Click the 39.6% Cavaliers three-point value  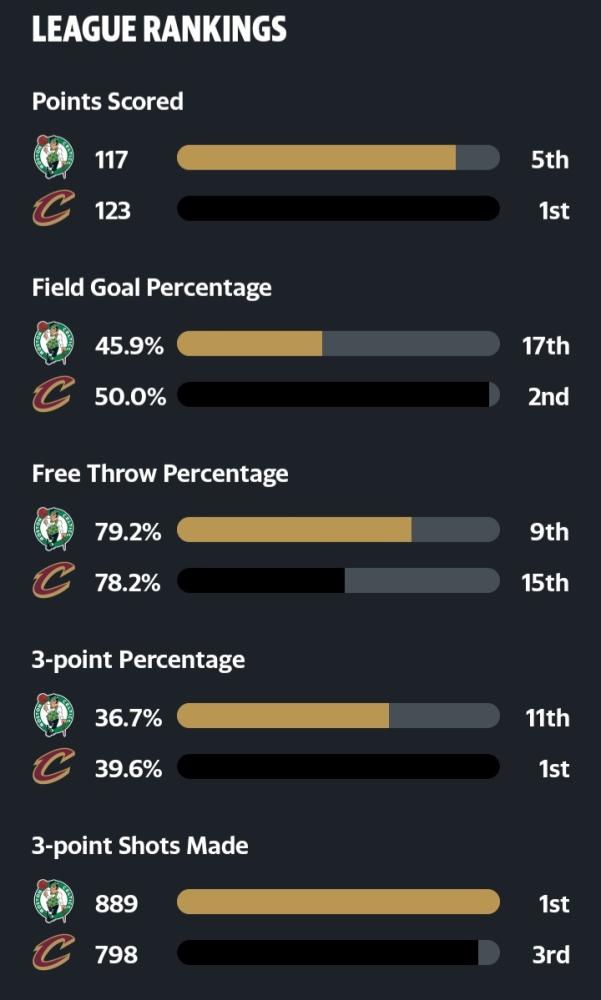tap(128, 770)
